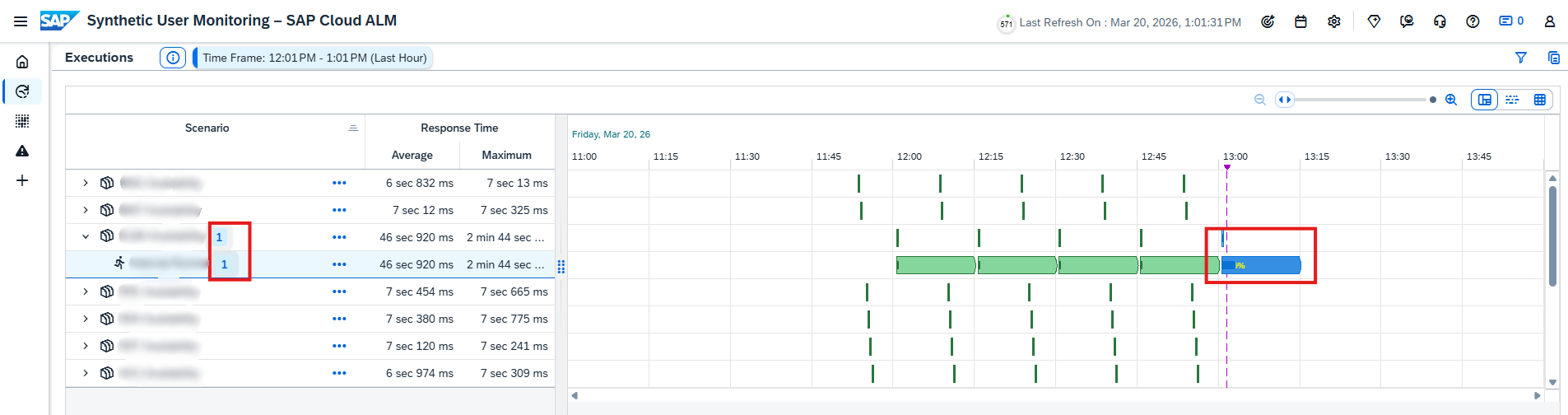Image resolution: width=1568 pixels, height=415 pixels.
Task: Select the combined table and chart view
Action: (1485, 100)
